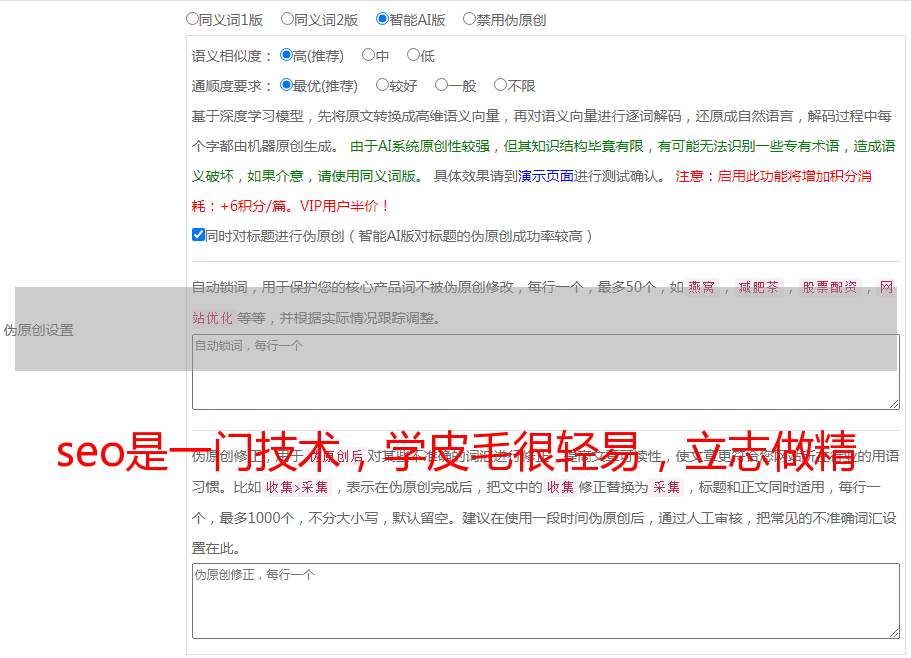Image resolution: width=911 pixels, height=658 pixels.
Task: Open the 演示页面 link
Action: click(545, 176)
